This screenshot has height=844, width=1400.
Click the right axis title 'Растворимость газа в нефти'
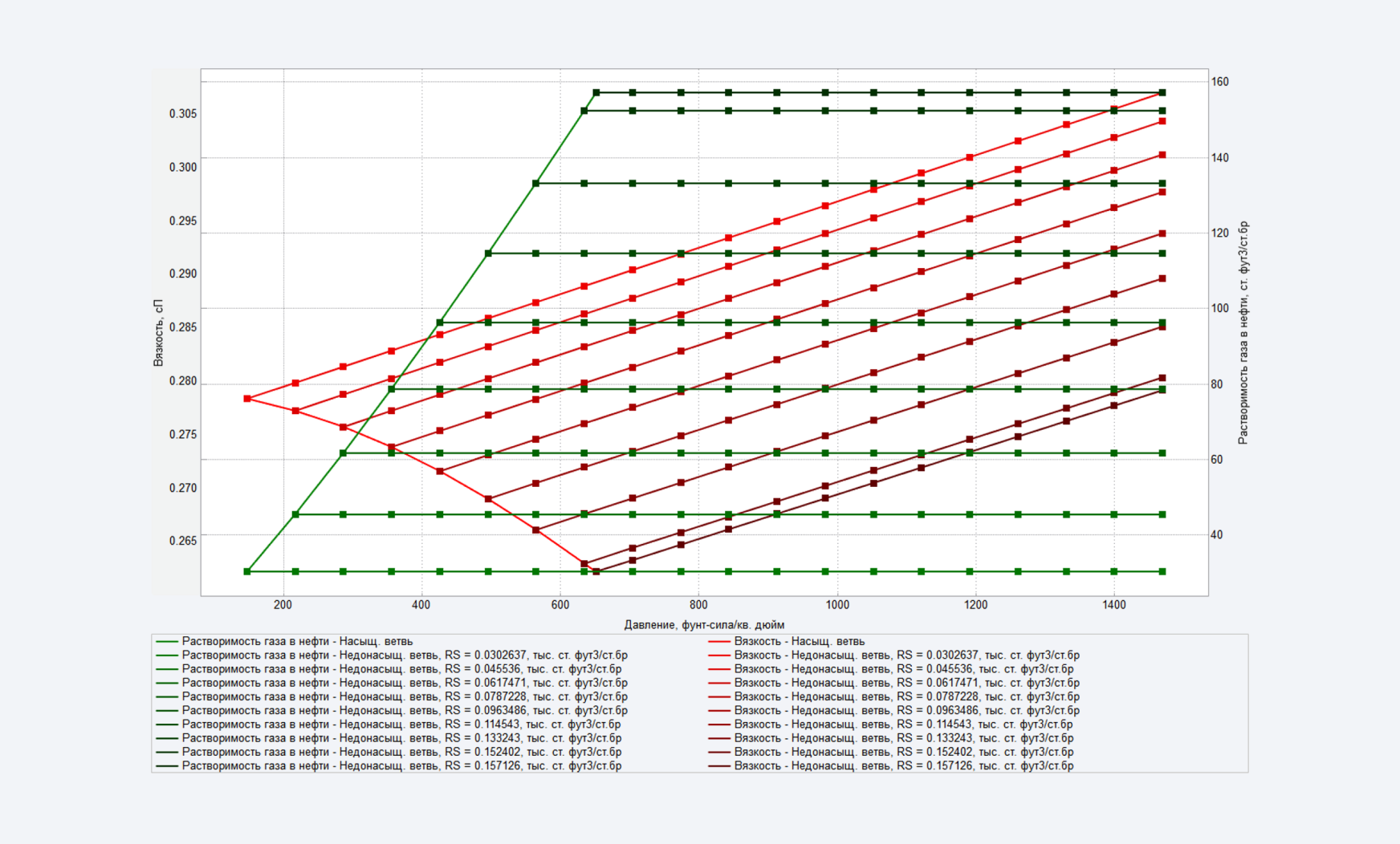(x=1243, y=333)
